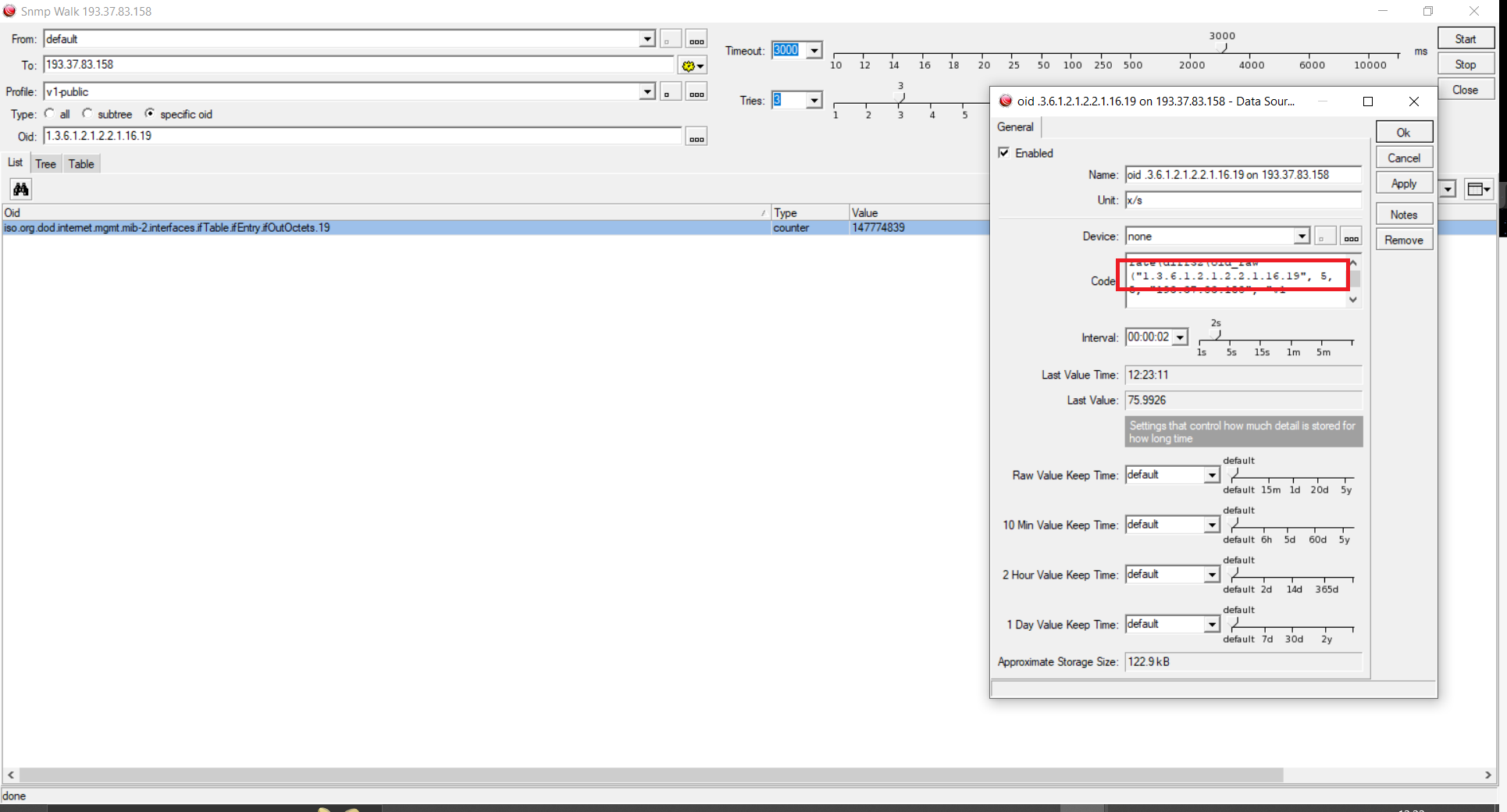
Task: Click the Stop button
Action: [x=1466, y=65]
